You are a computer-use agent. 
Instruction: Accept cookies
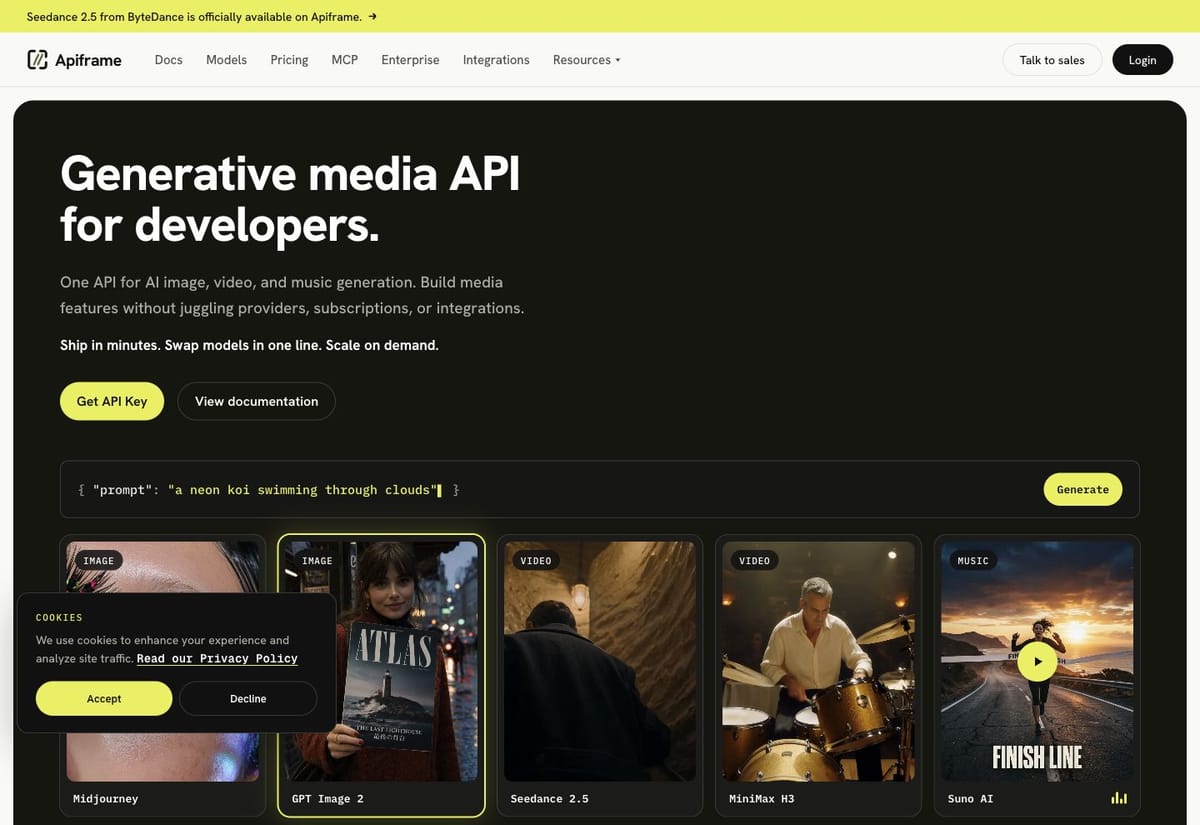click(x=104, y=698)
